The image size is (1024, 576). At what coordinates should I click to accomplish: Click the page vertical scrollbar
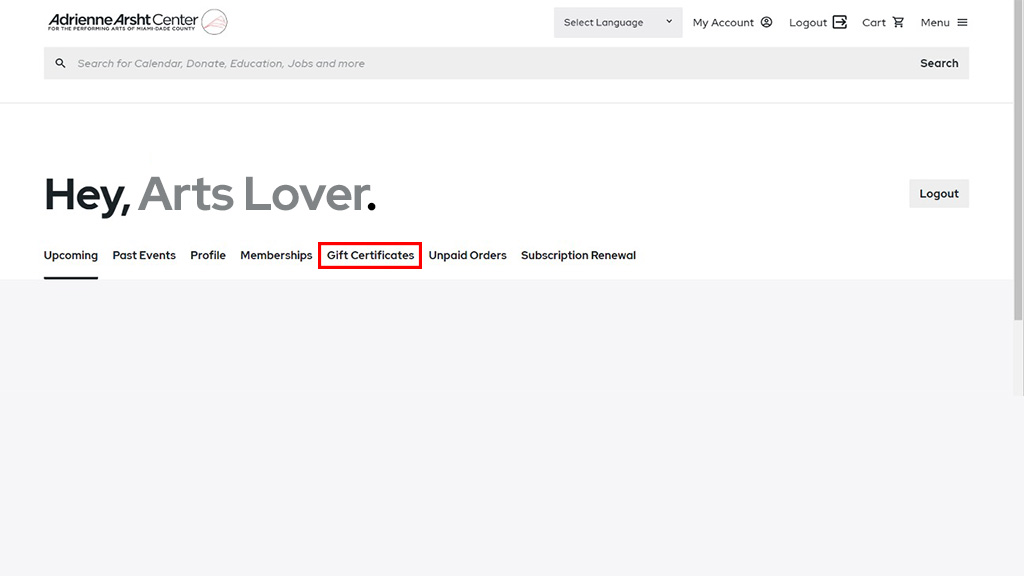[1019, 160]
